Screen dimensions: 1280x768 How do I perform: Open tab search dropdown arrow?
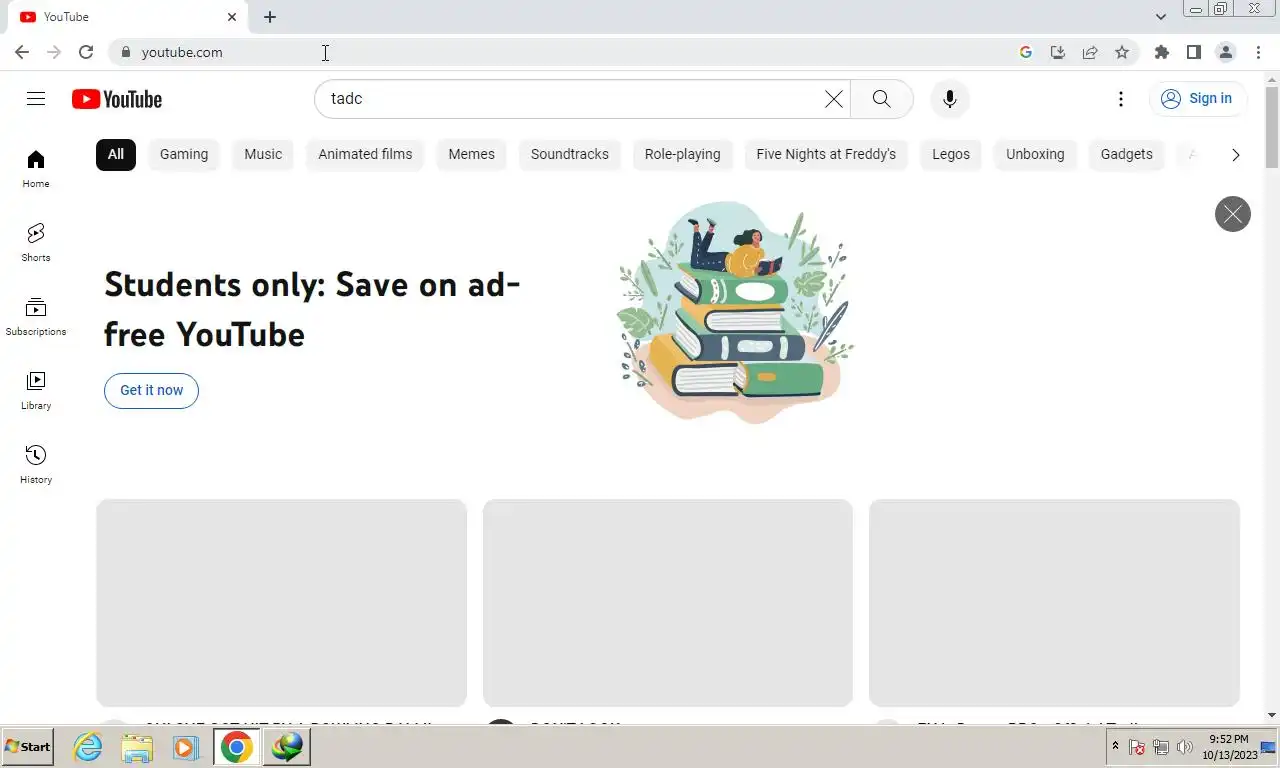point(1160,17)
